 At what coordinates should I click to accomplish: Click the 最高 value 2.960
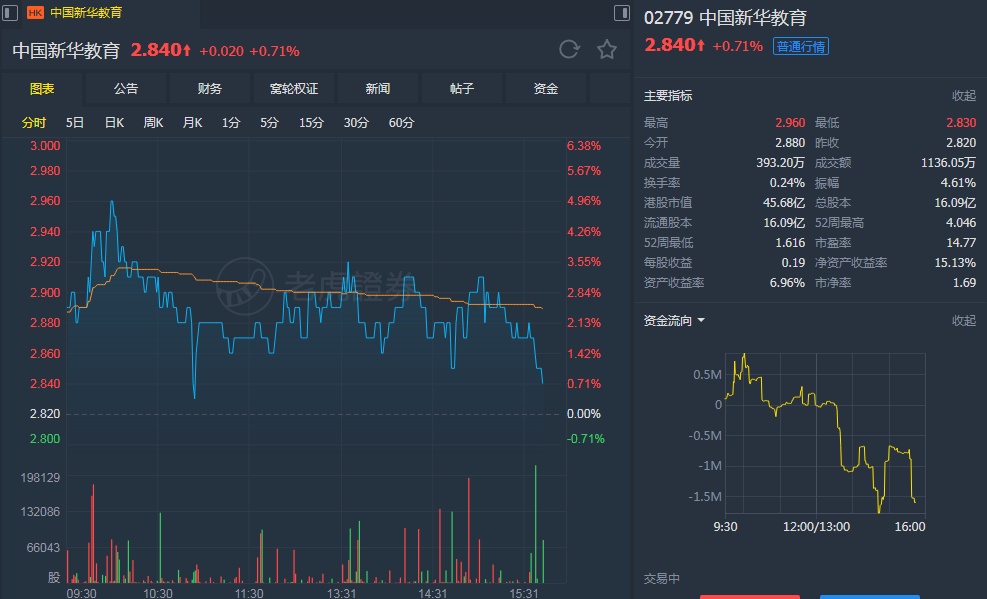pyautogui.click(x=790, y=123)
